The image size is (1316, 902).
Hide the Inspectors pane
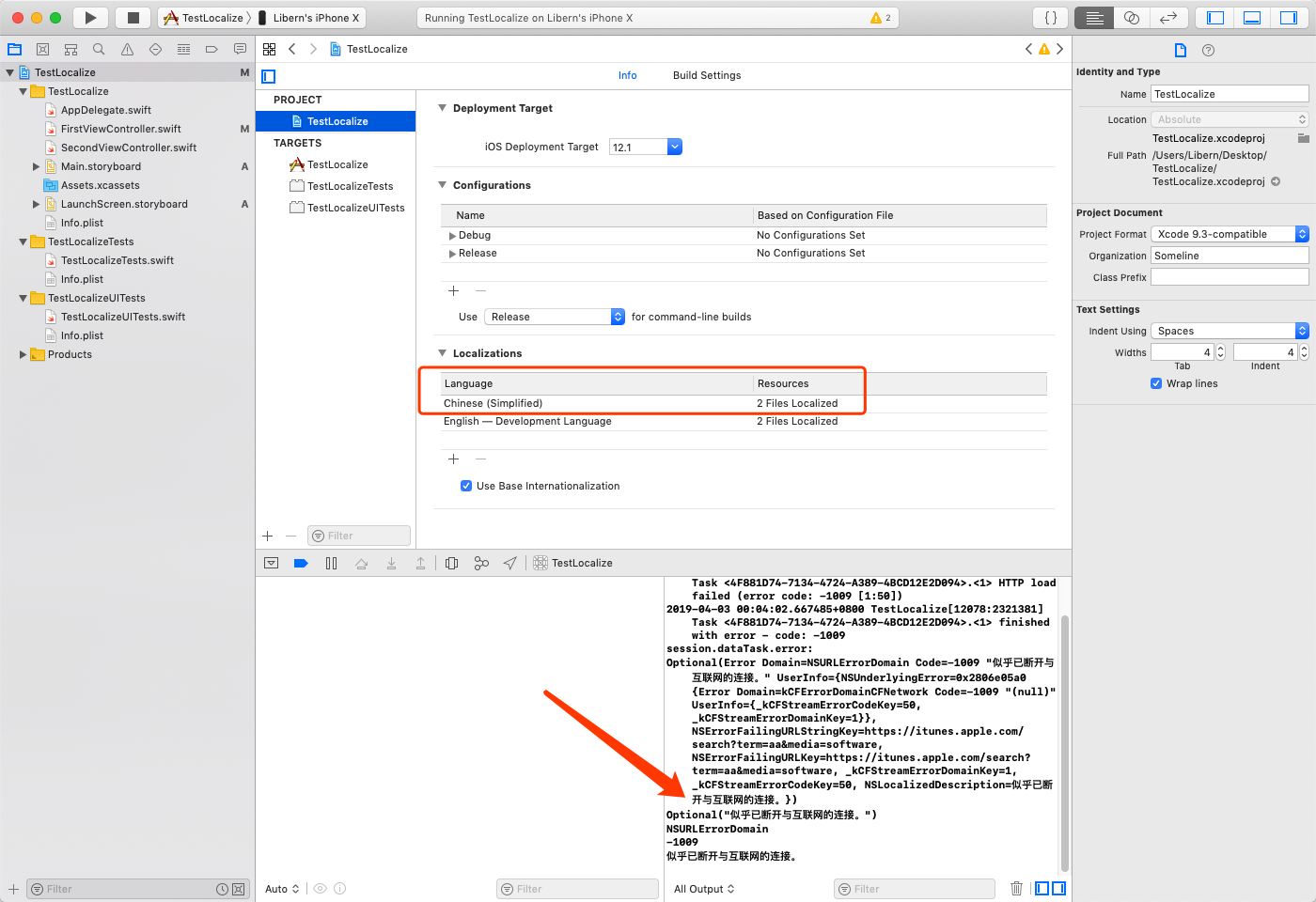click(1289, 18)
